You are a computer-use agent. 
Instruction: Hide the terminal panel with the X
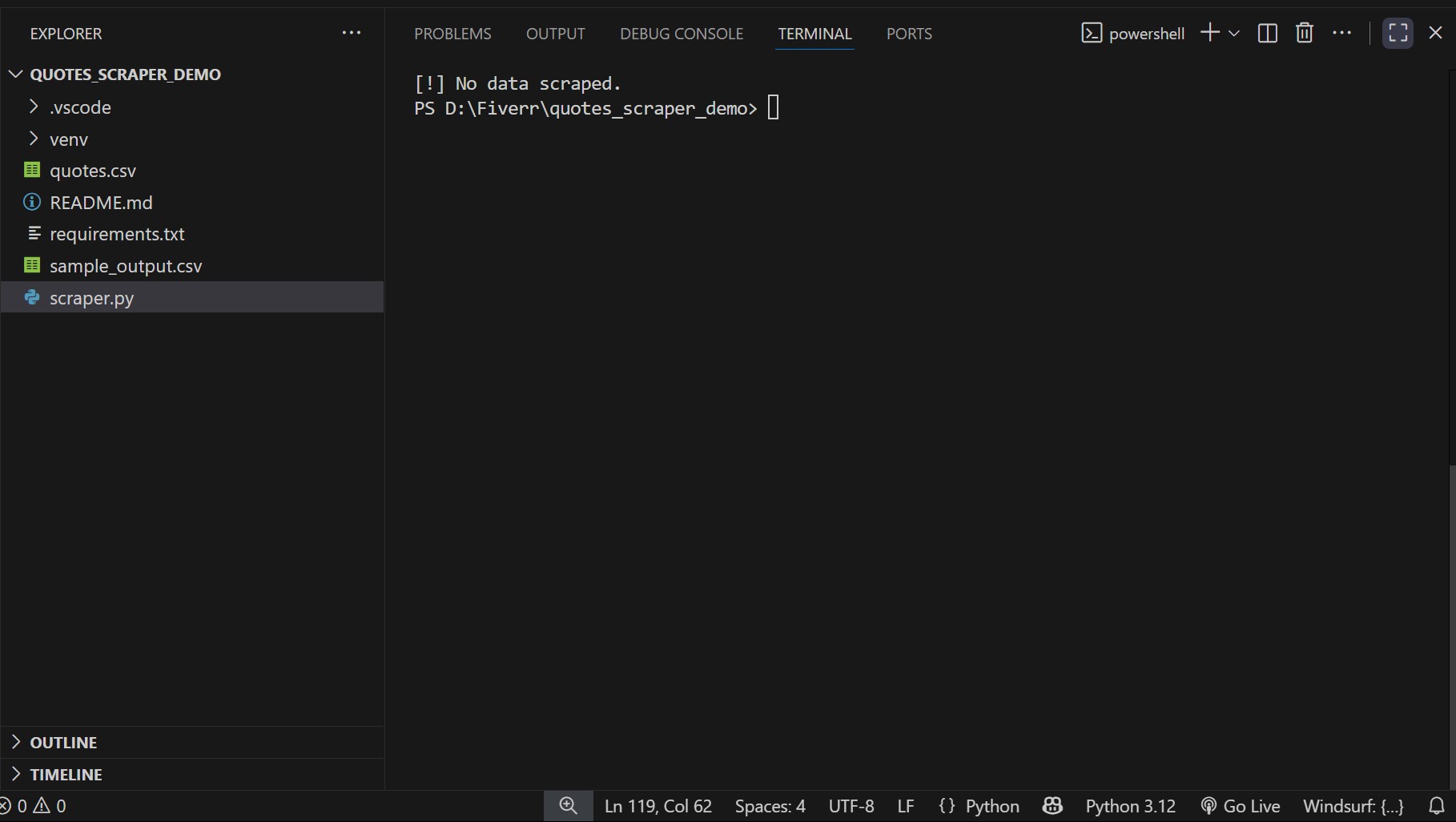coord(1436,33)
